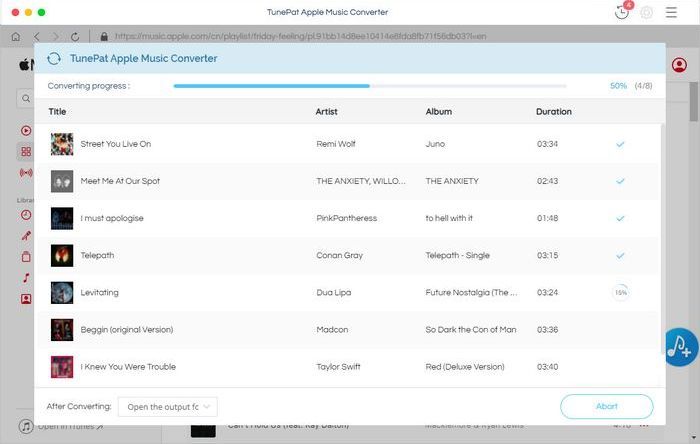Select the song title 'Levitating'

(99, 292)
